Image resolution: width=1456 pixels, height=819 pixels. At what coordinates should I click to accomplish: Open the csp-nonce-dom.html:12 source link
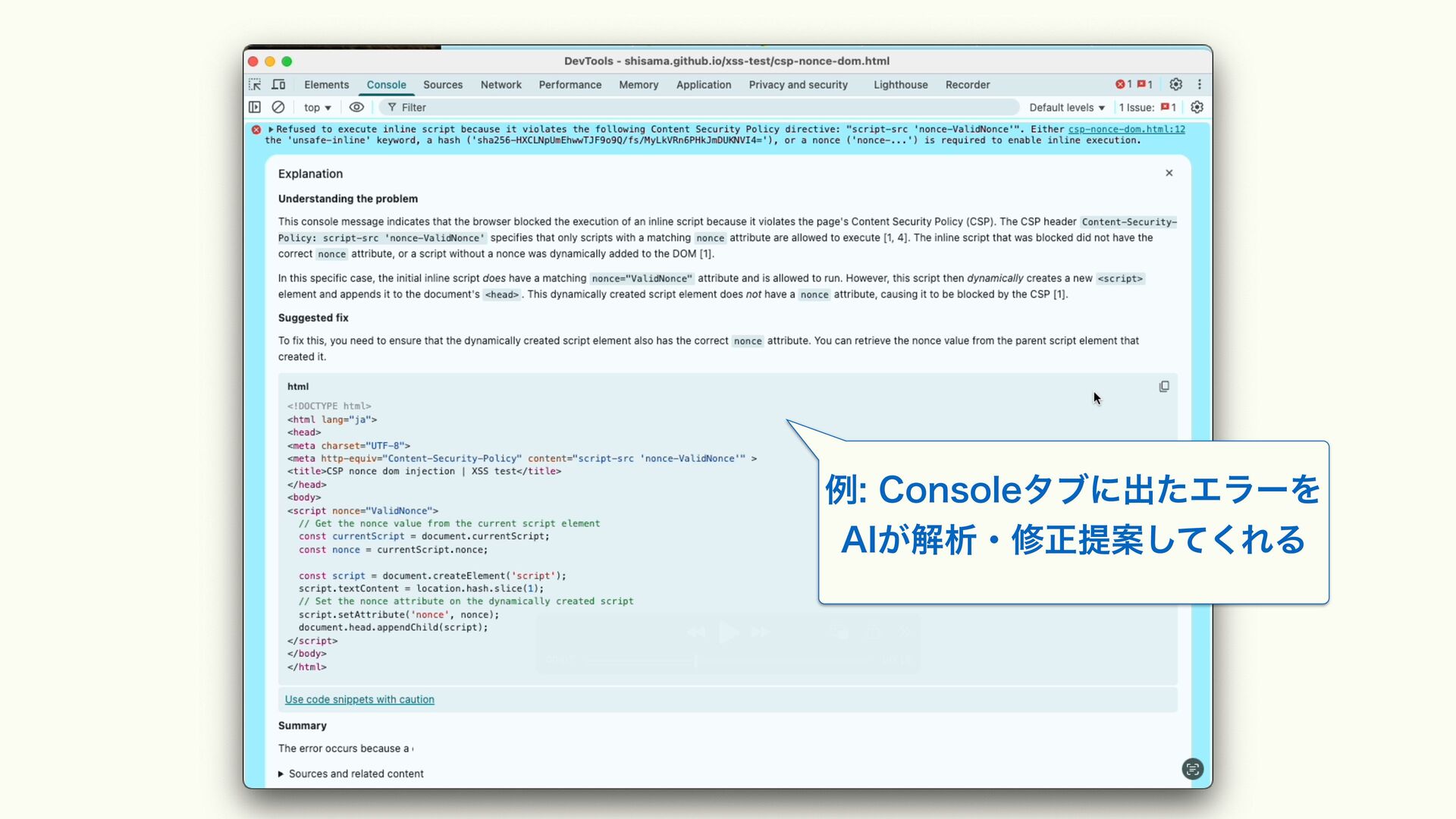[1126, 130]
